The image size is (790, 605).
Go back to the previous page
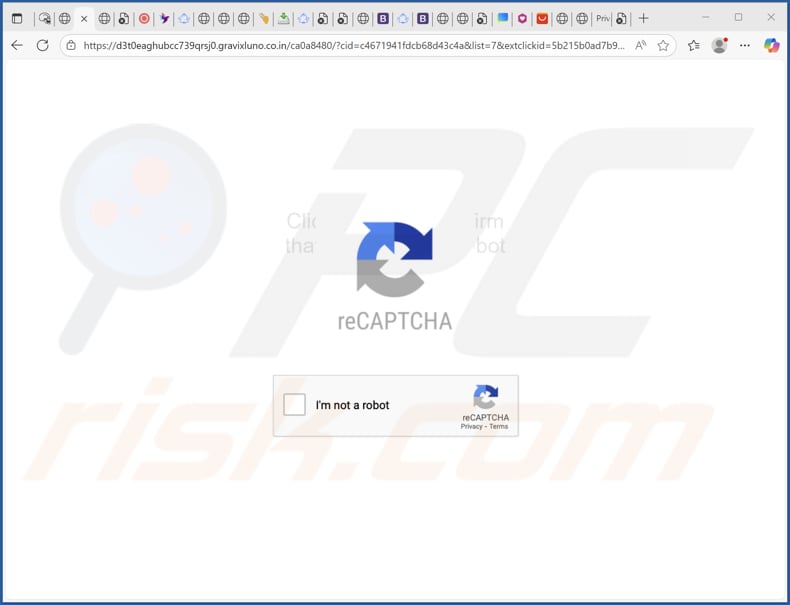click(x=17, y=45)
